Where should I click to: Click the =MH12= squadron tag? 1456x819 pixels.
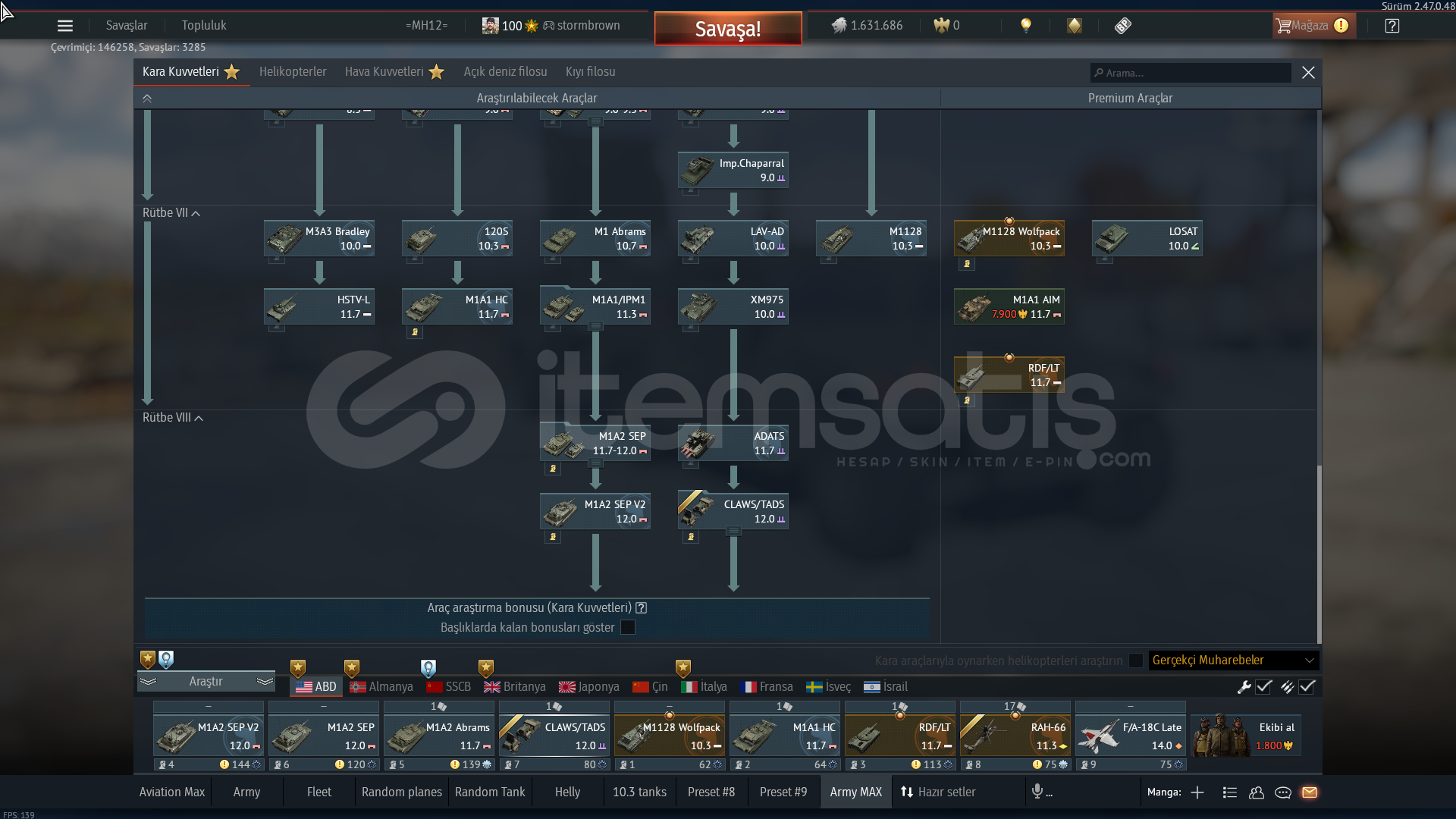pyautogui.click(x=426, y=26)
